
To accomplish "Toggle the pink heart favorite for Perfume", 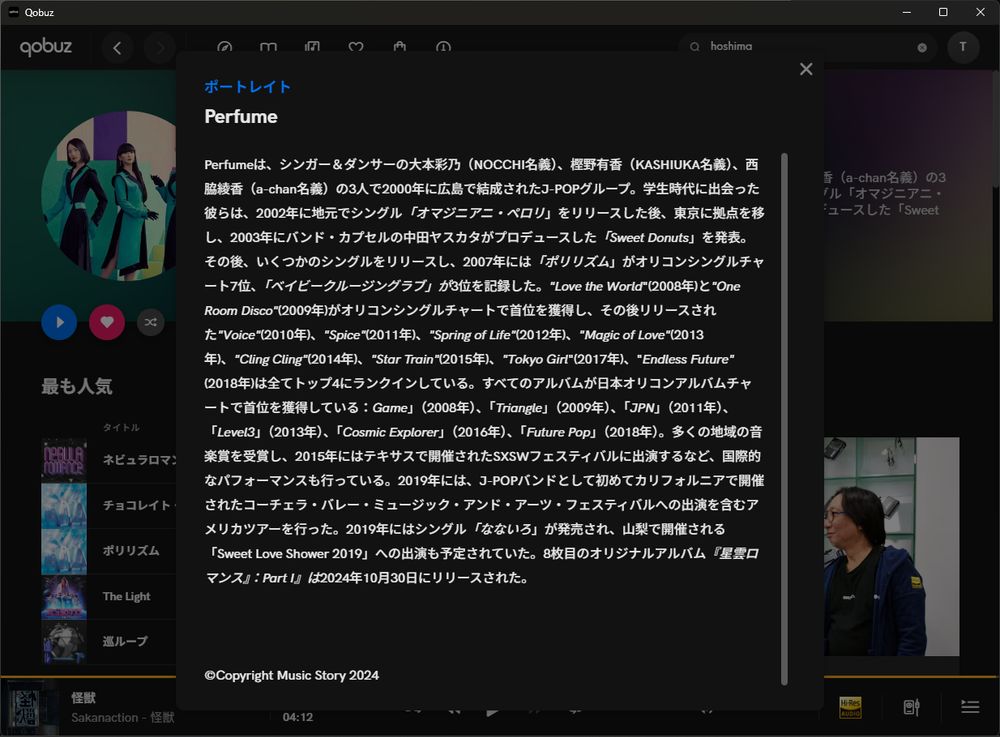I will coord(107,322).
